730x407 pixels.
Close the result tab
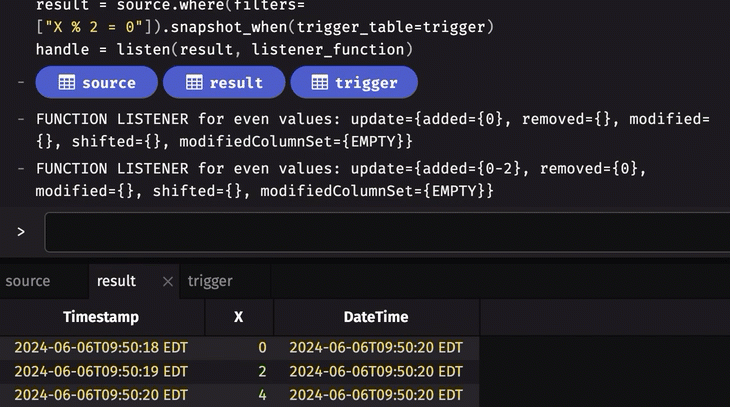(x=167, y=282)
